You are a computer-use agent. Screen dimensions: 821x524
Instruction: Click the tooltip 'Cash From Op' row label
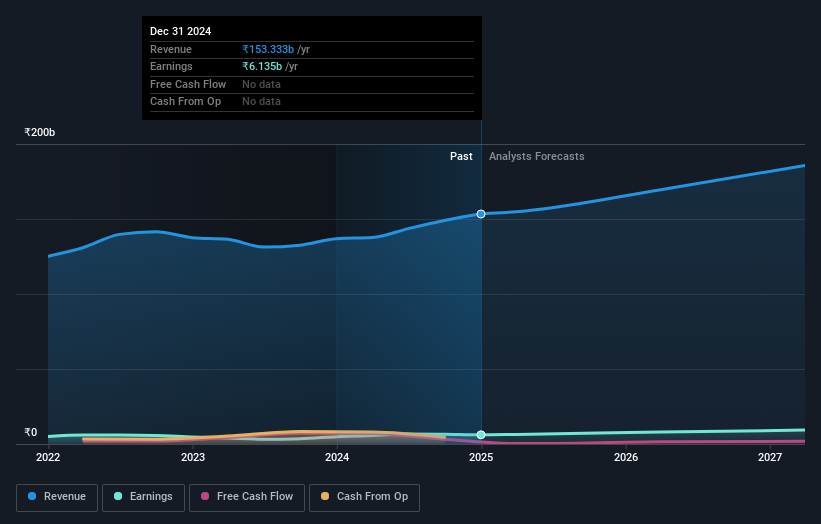(x=185, y=102)
